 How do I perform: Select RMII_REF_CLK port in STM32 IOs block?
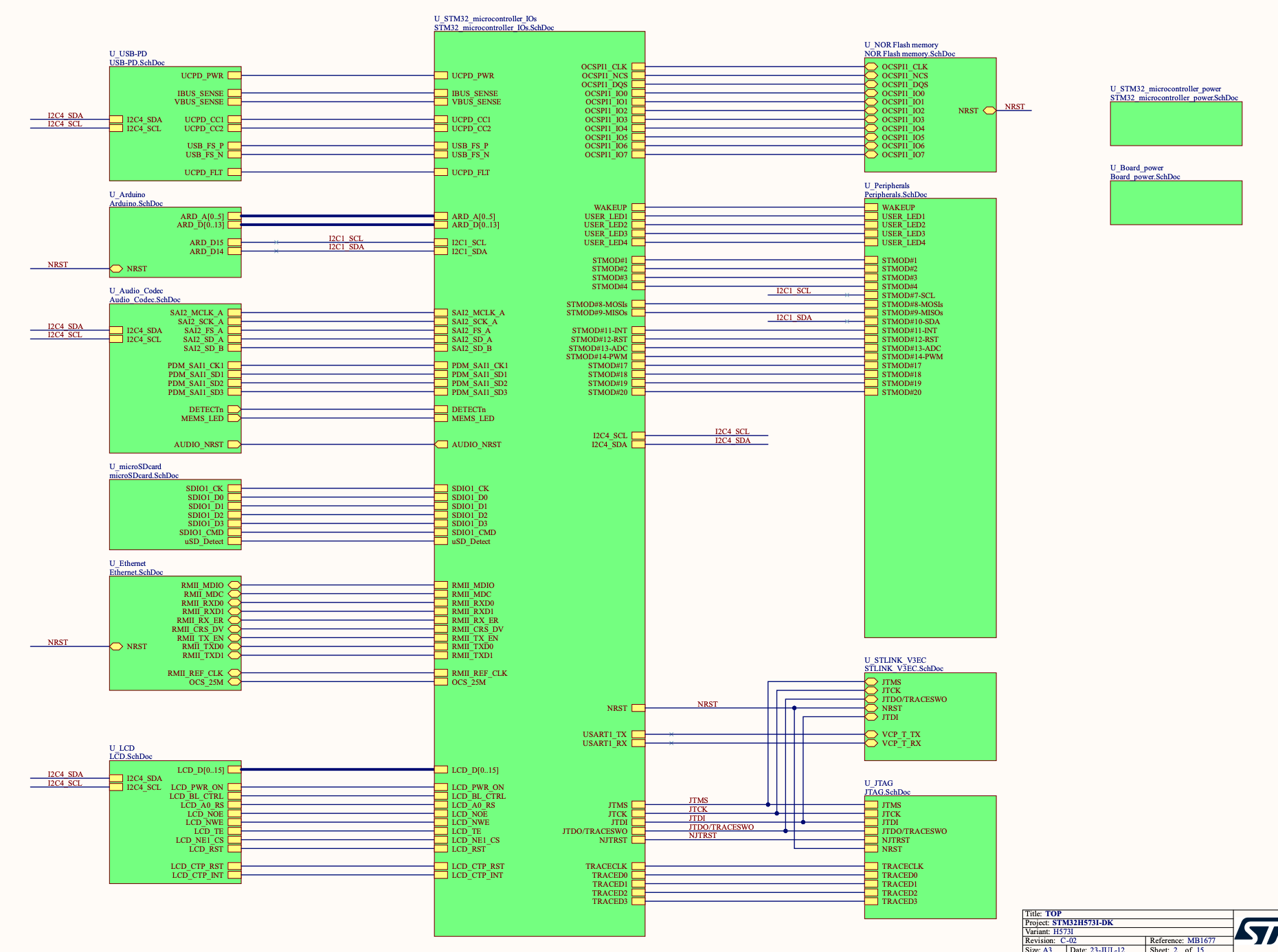[441, 673]
